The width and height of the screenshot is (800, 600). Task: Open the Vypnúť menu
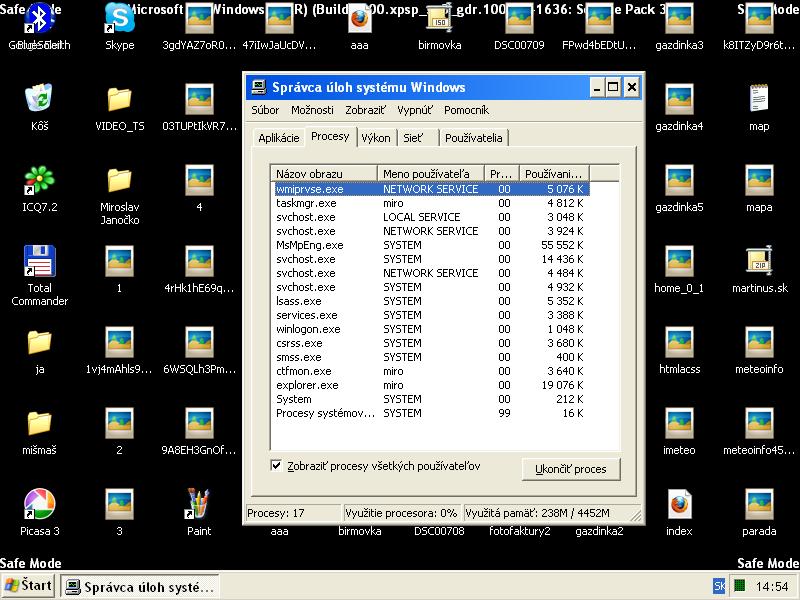click(x=415, y=110)
